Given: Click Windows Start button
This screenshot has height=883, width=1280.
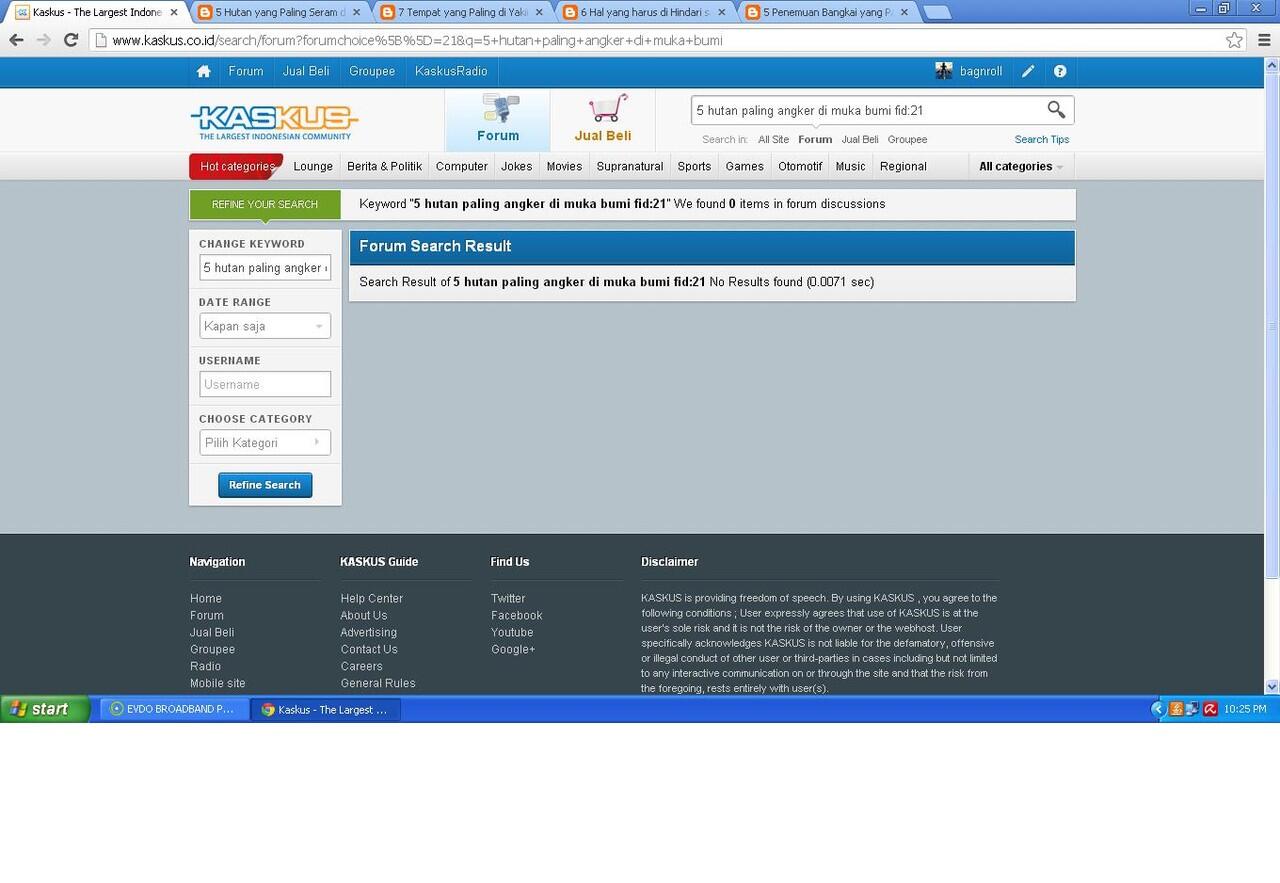Looking at the screenshot, I should (x=46, y=709).
